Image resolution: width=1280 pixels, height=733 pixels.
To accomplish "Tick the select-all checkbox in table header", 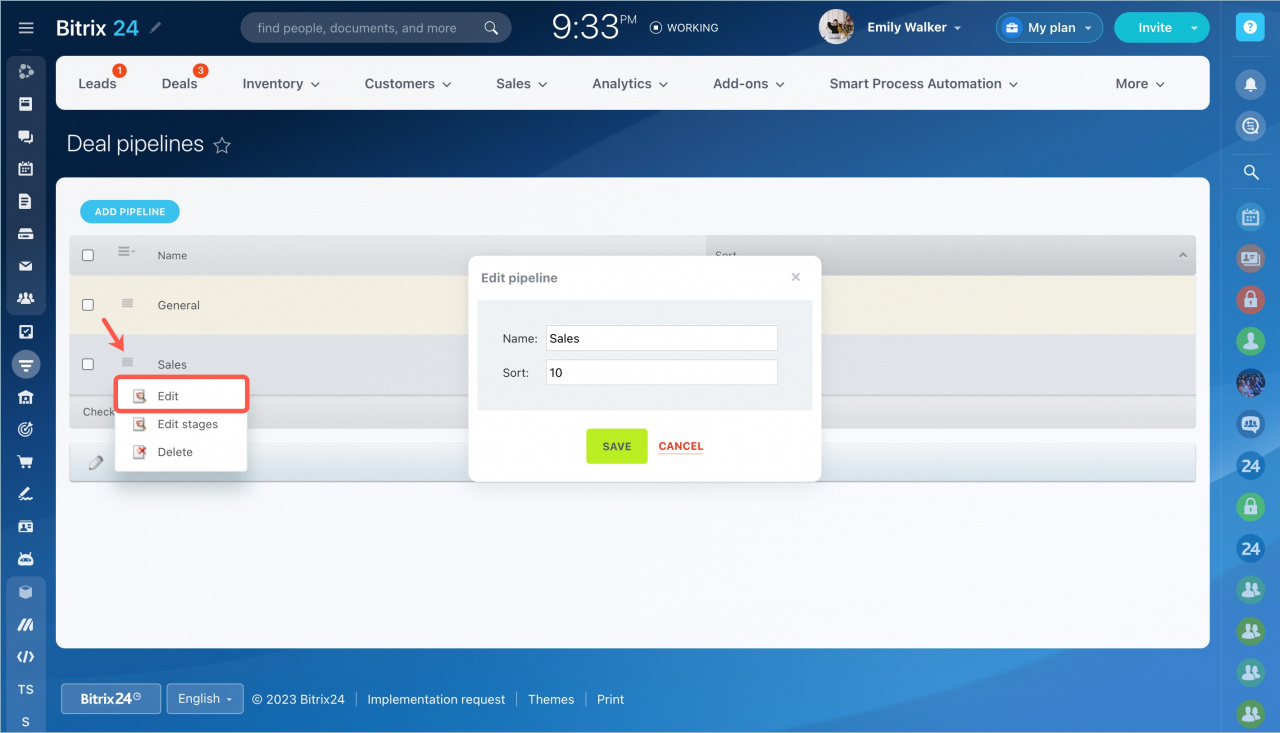I will 88,255.
